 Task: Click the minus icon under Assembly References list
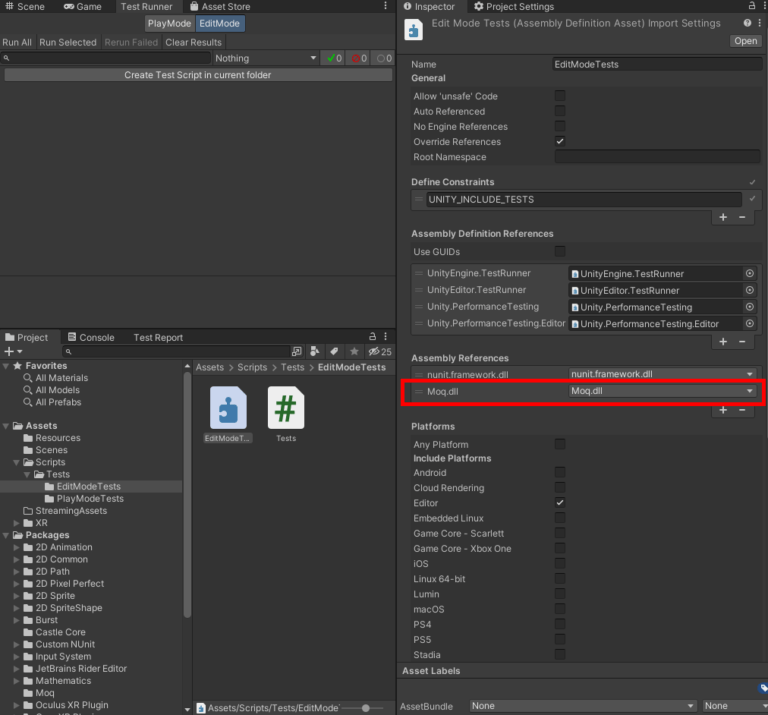click(742, 410)
